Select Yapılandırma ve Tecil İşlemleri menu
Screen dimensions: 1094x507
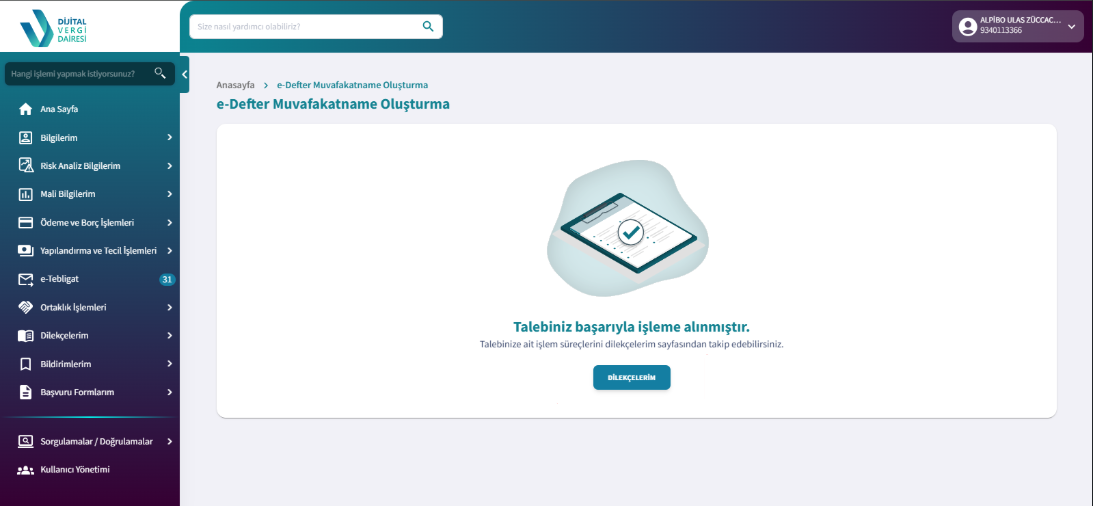tap(98, 251)
